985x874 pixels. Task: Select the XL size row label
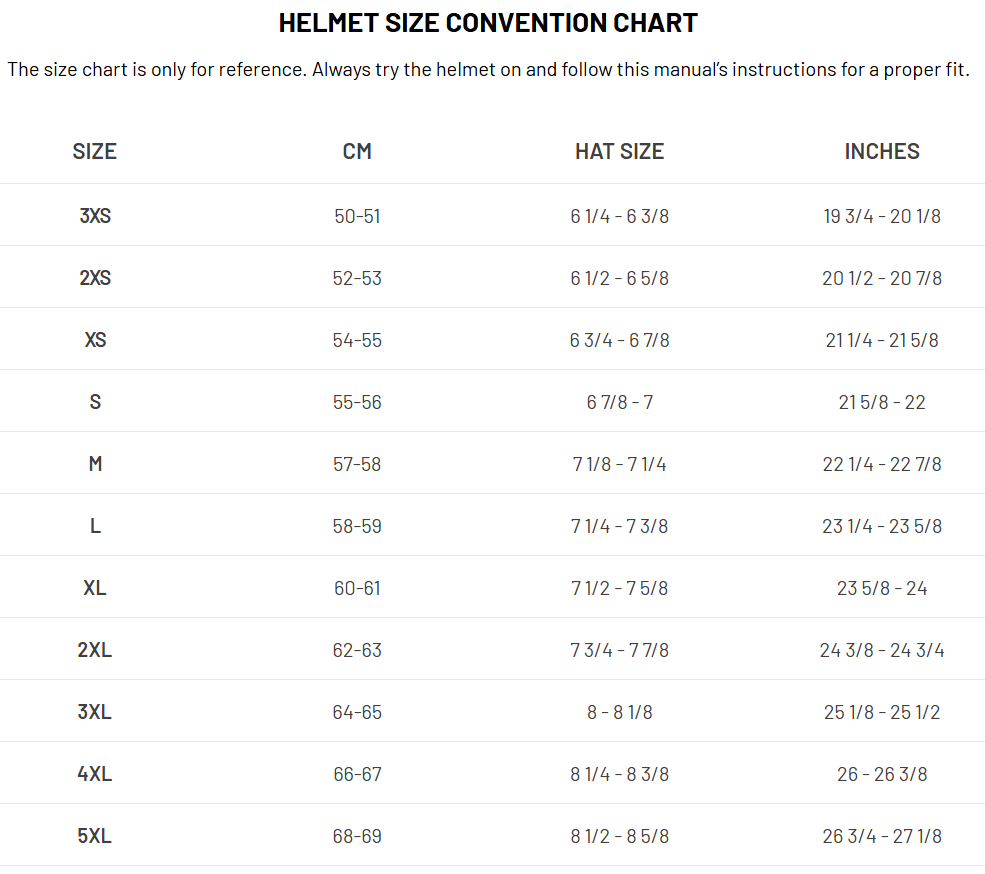coord(95,588)
